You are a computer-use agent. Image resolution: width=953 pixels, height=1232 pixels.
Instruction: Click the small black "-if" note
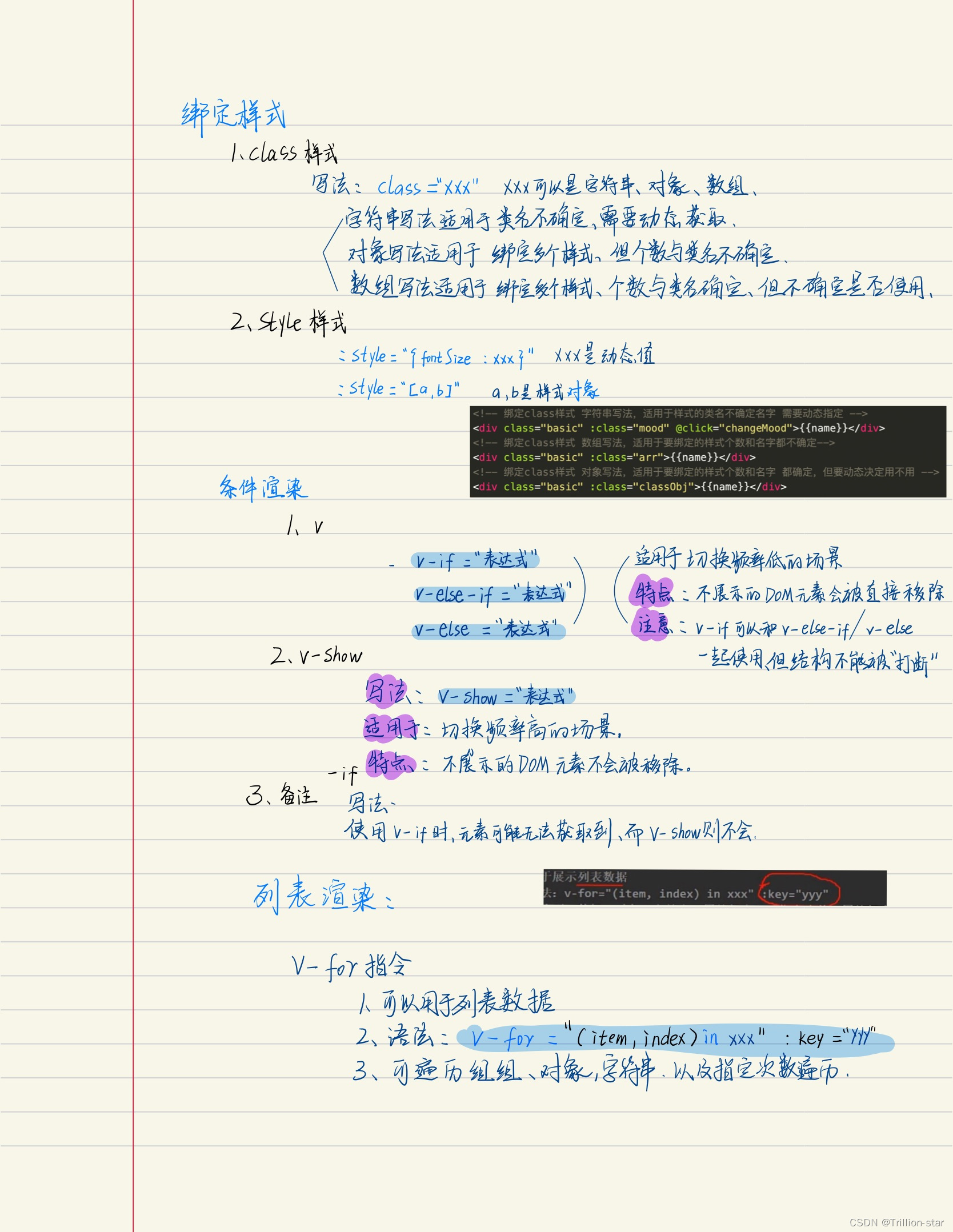(343, 774)
